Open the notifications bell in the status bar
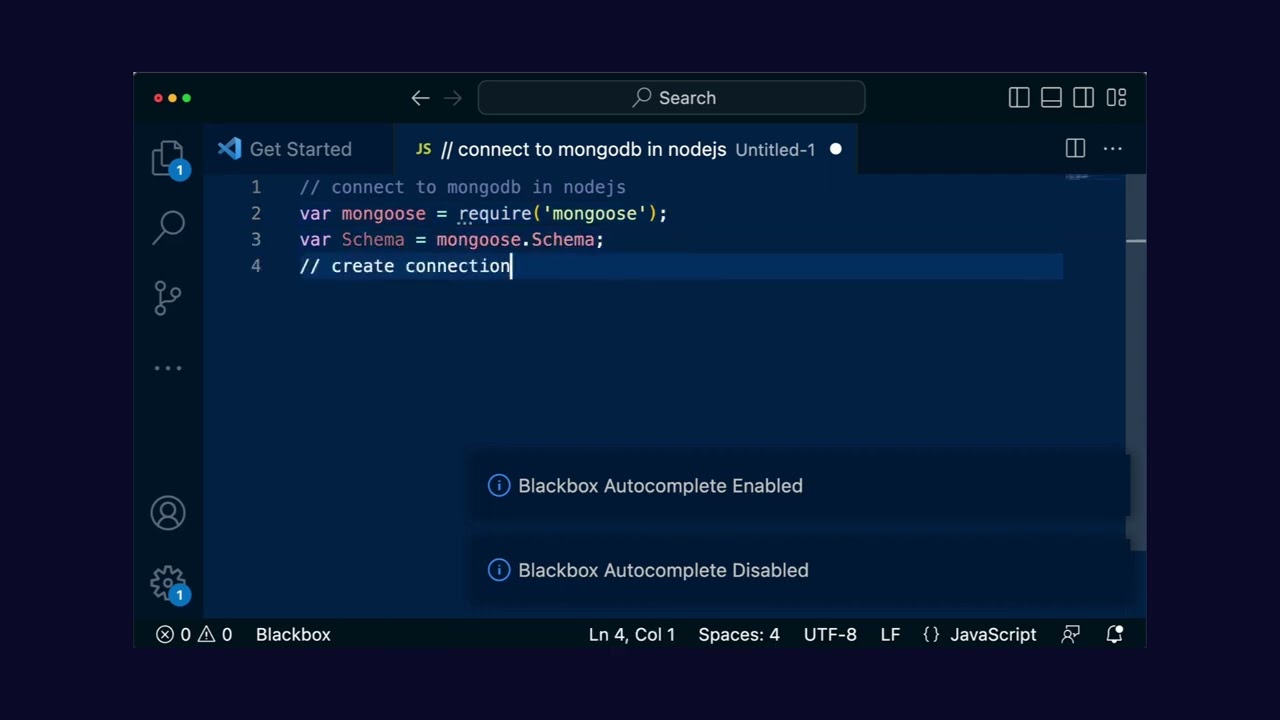Image resolution: width=1280 pixels, height=720 pixels. [x=1115, y=634]
